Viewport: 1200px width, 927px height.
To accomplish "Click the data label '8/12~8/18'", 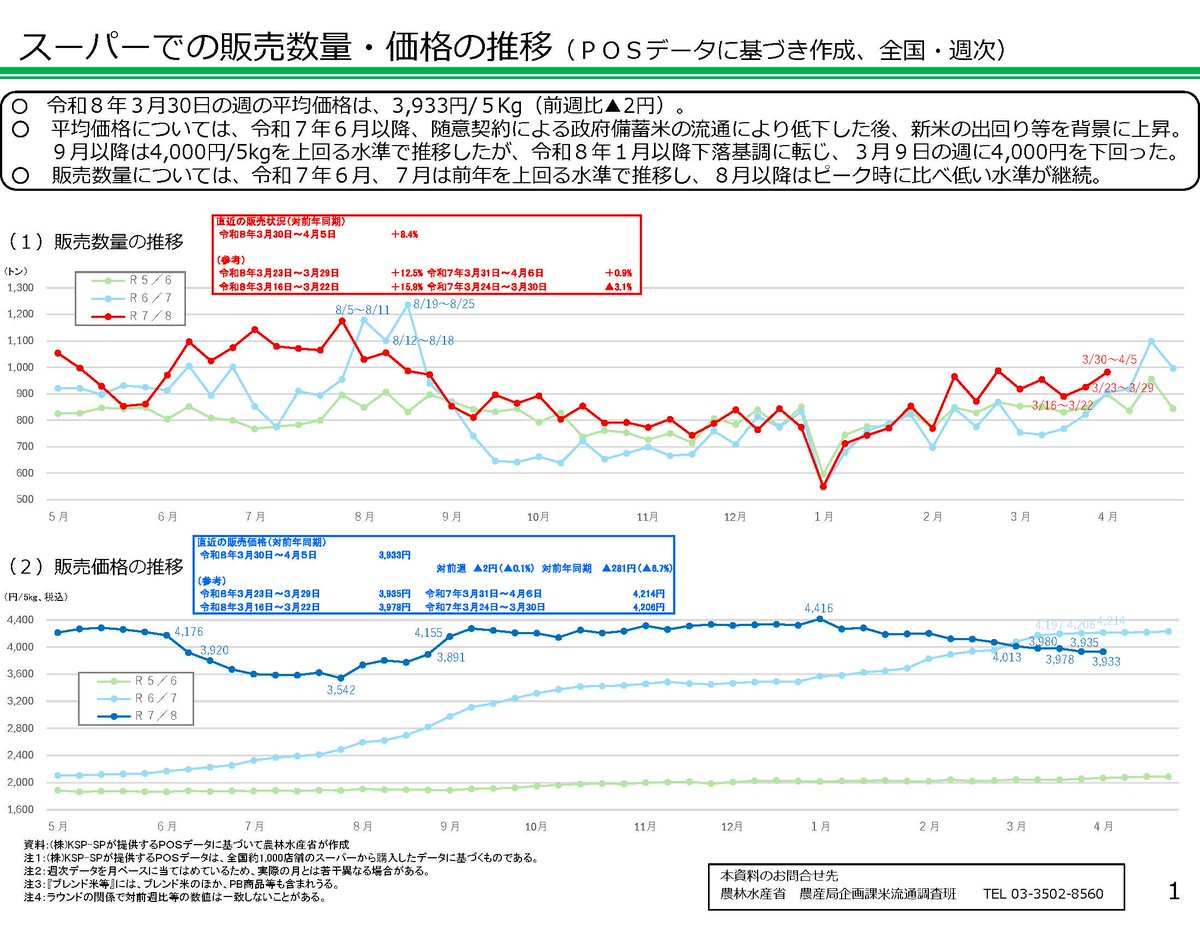I will point(423,340).
